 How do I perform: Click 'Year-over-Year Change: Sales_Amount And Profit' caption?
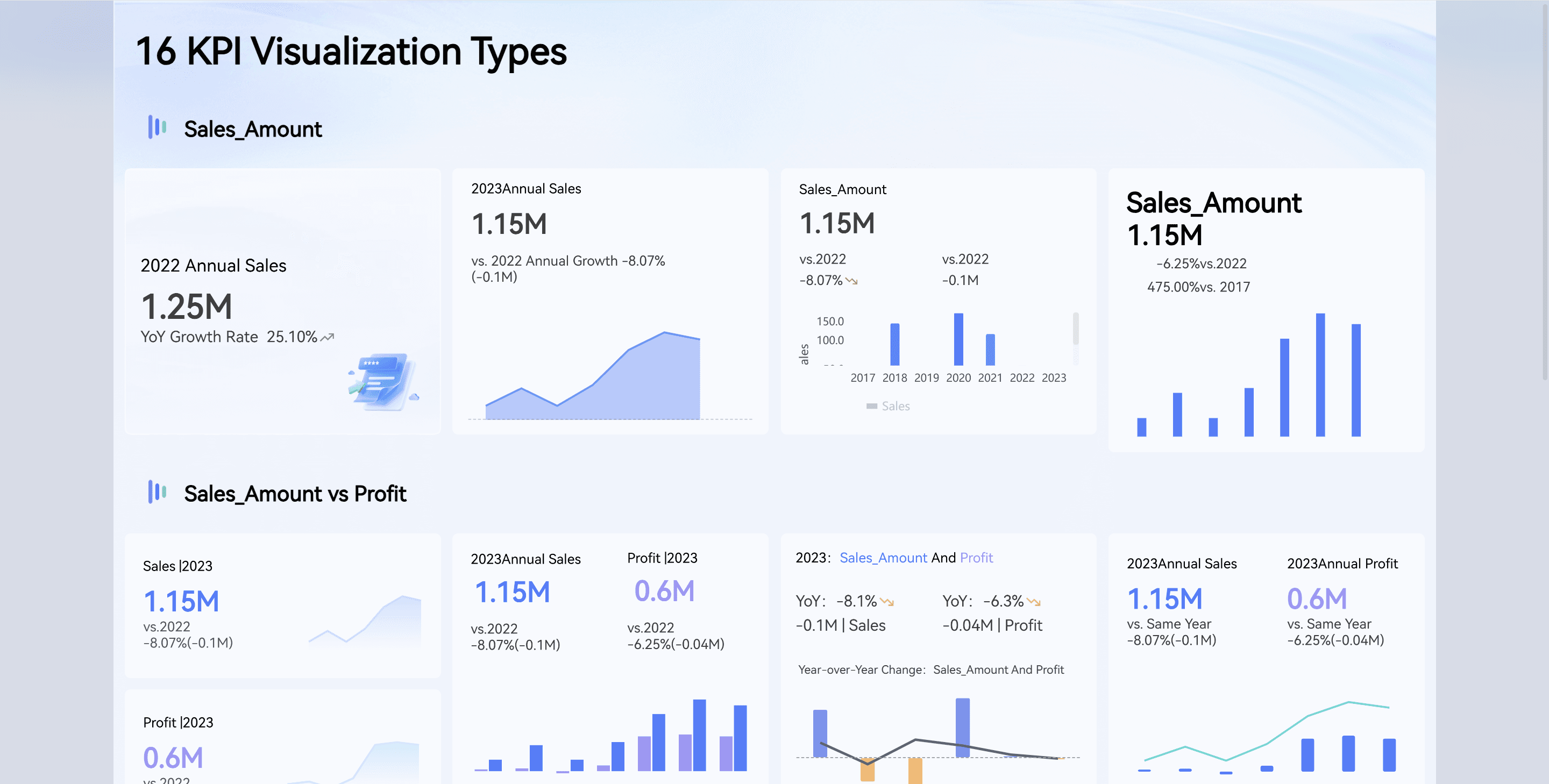[931, 671]
